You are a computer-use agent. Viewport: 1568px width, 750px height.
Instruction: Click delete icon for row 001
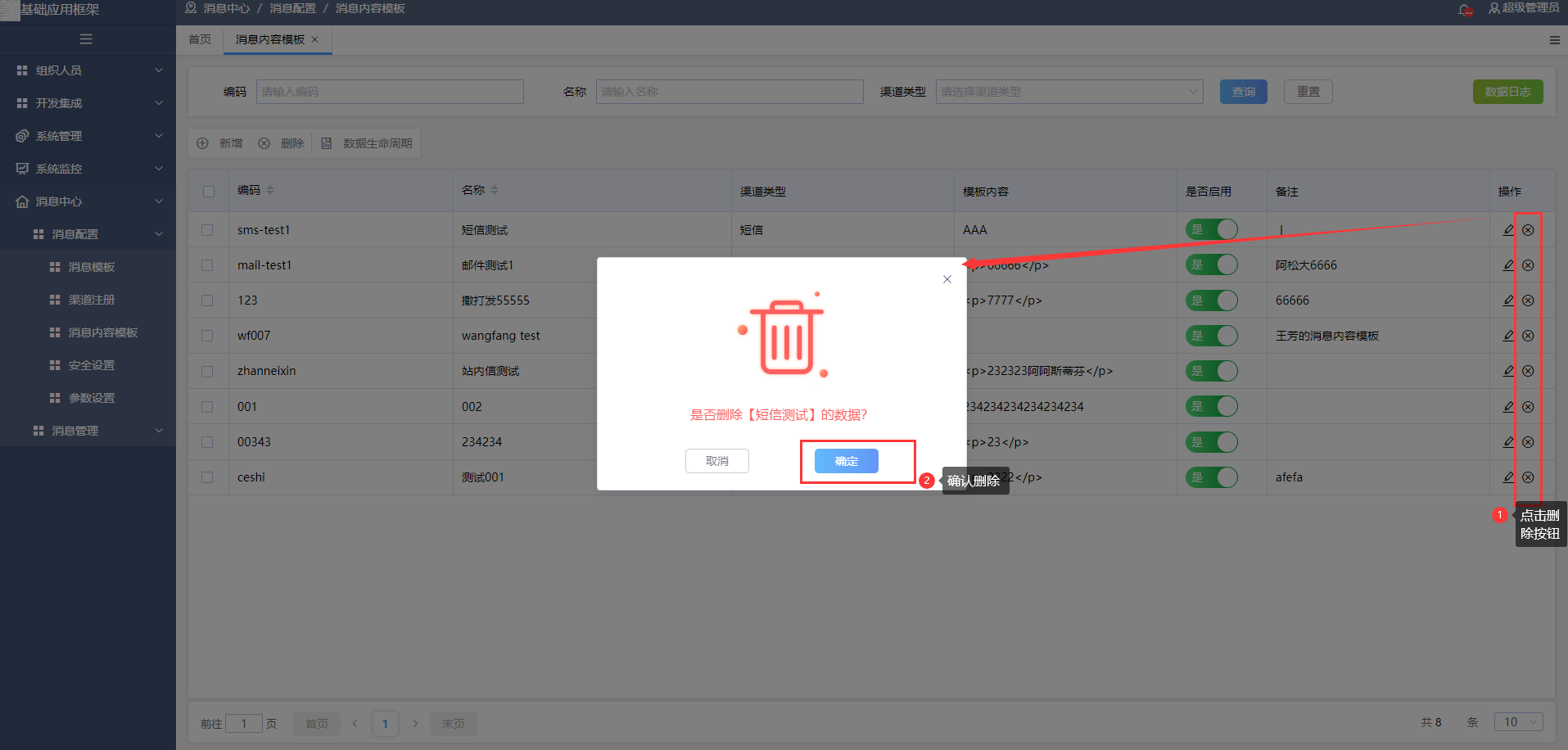pos(1528,407)
